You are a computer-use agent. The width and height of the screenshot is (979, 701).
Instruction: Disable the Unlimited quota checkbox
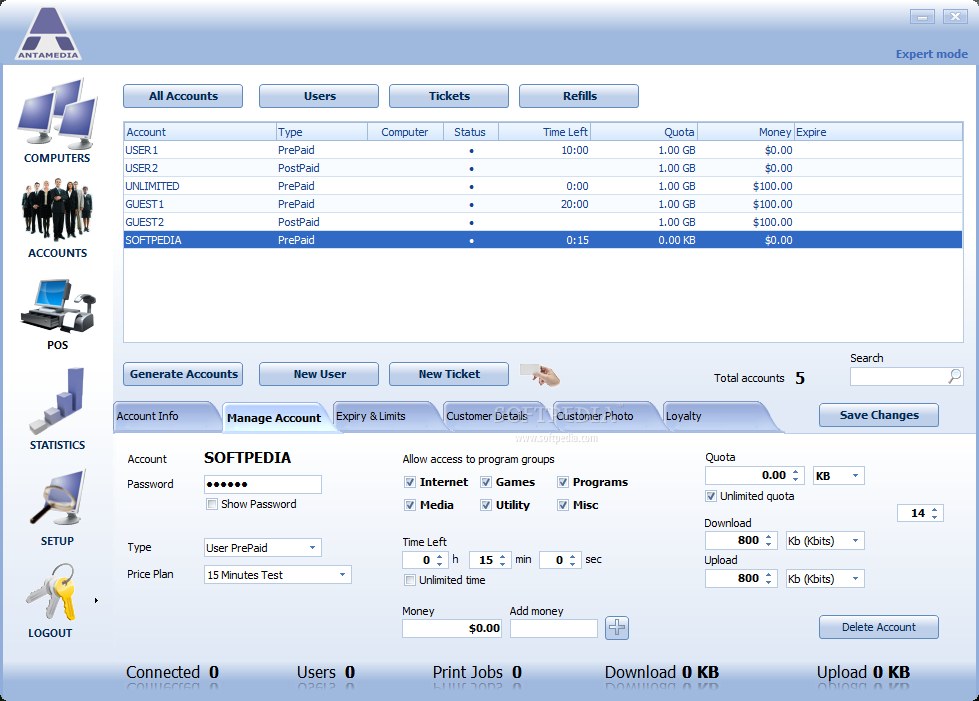(x=711, y=496)
